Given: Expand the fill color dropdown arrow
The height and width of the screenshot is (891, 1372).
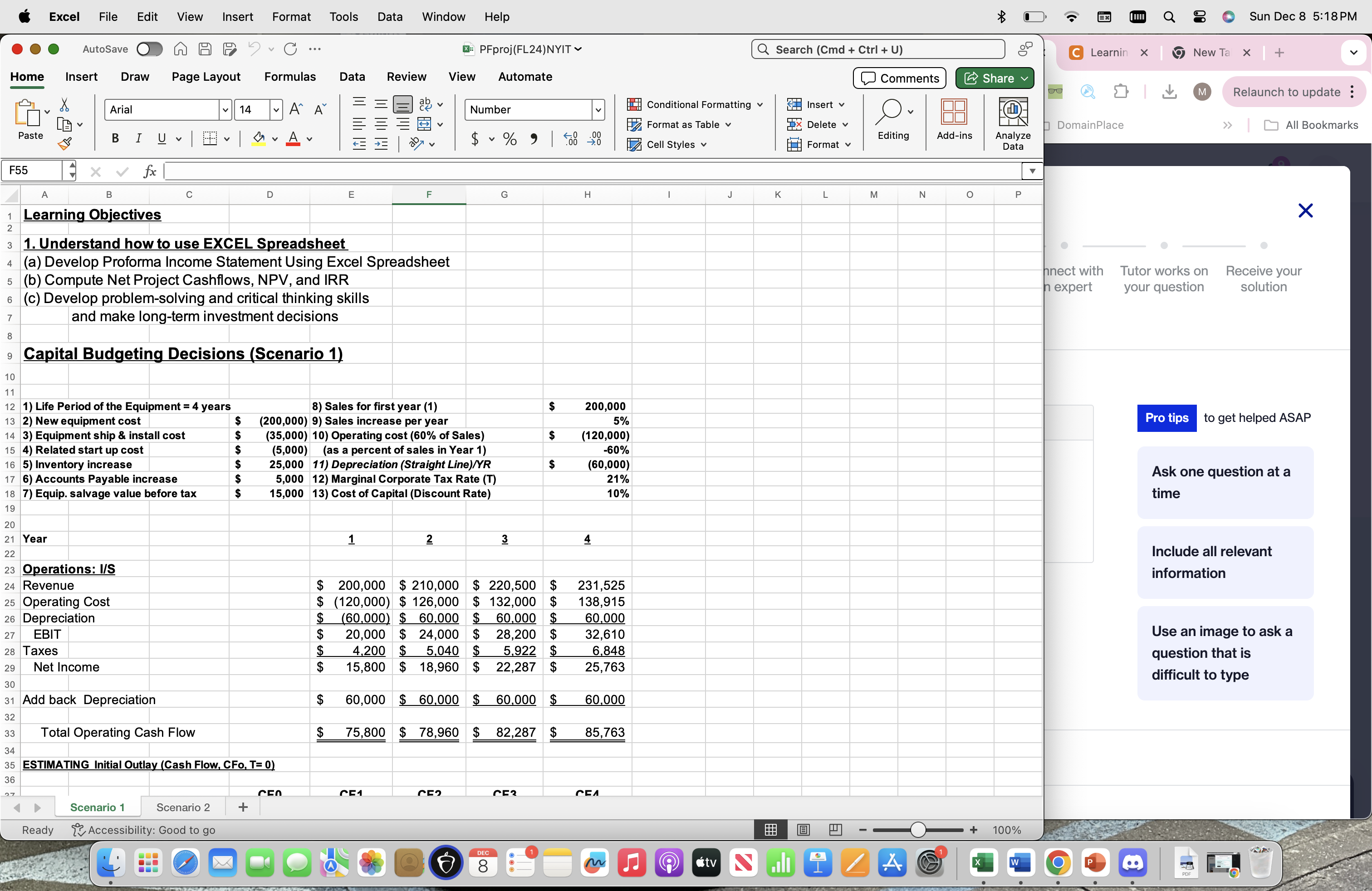Looking at the screenshot, I should (275, 139).
